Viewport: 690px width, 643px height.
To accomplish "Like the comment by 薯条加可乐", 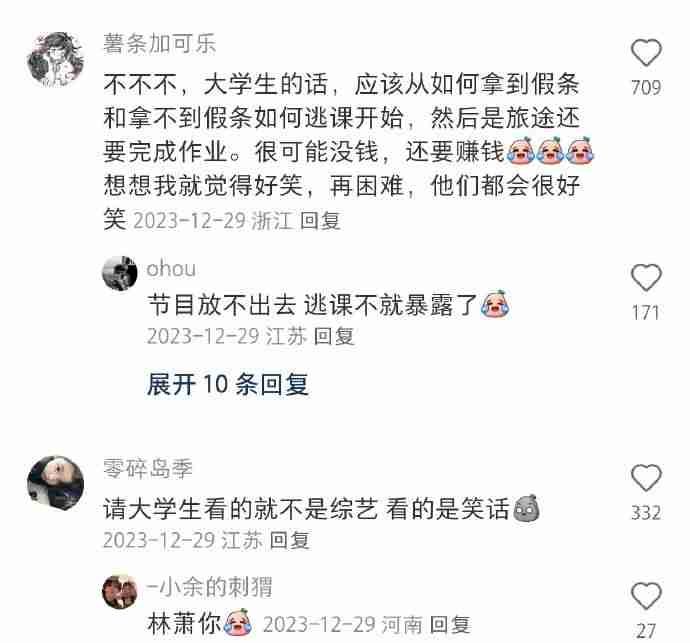I will tap(646, 53).
